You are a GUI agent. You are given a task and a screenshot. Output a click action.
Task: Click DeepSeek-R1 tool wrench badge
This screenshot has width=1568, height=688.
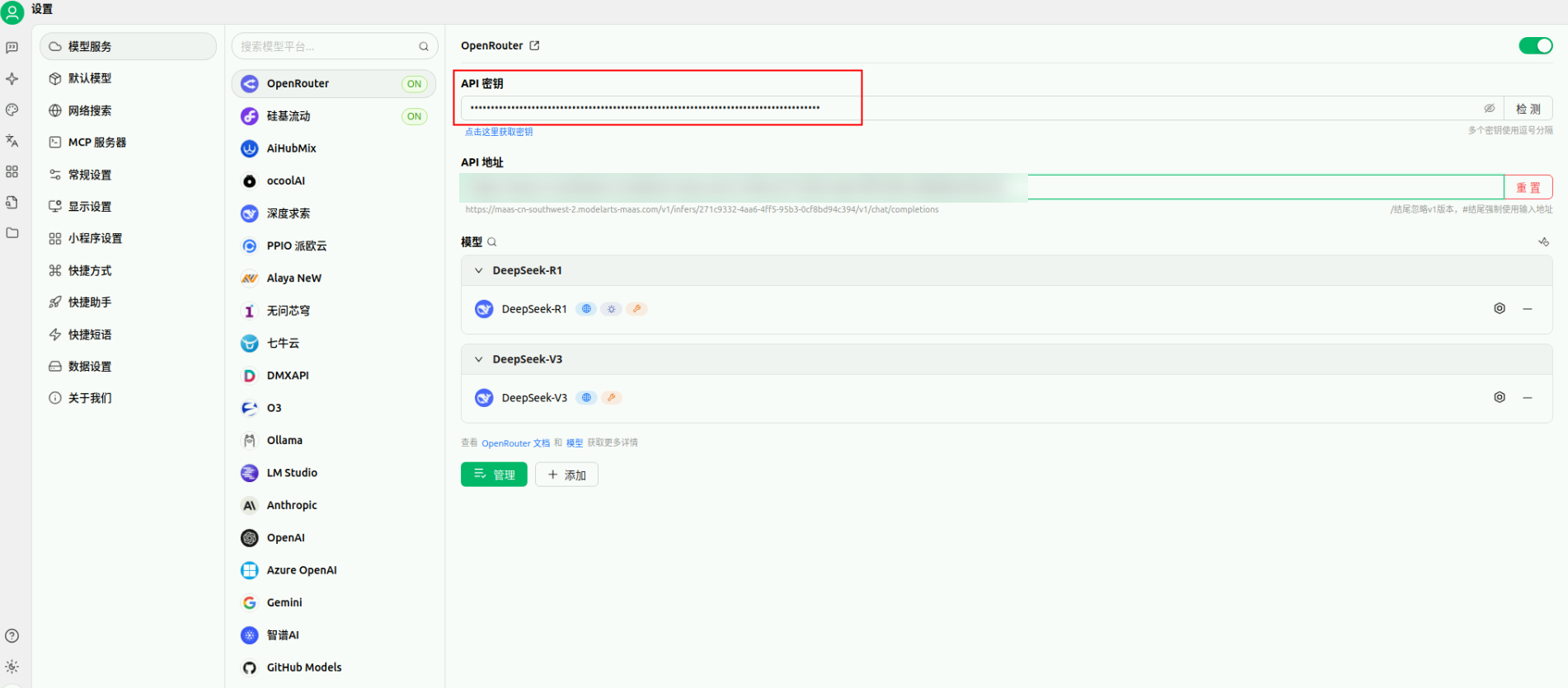636,309
